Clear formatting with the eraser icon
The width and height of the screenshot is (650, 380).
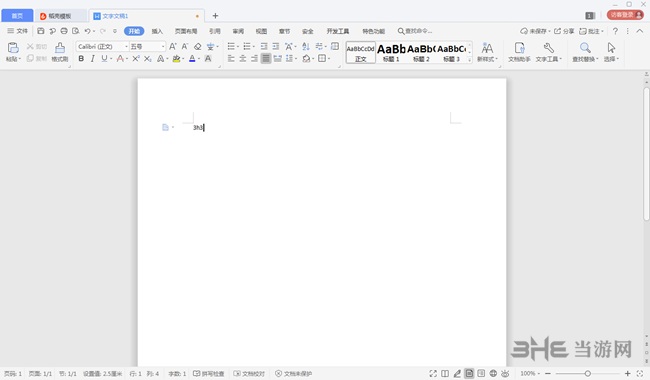point(198,46)
